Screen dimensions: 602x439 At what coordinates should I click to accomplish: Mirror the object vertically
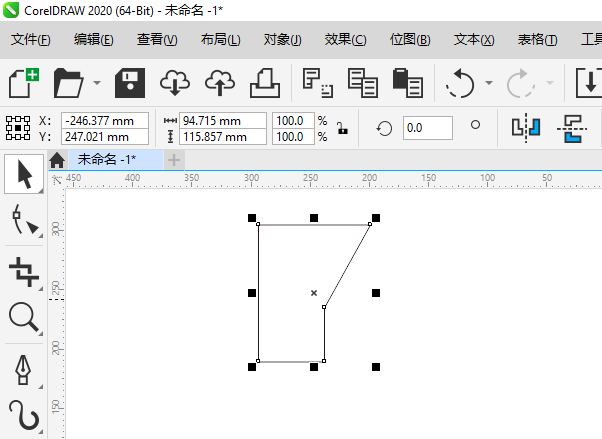tap(572, 128)
